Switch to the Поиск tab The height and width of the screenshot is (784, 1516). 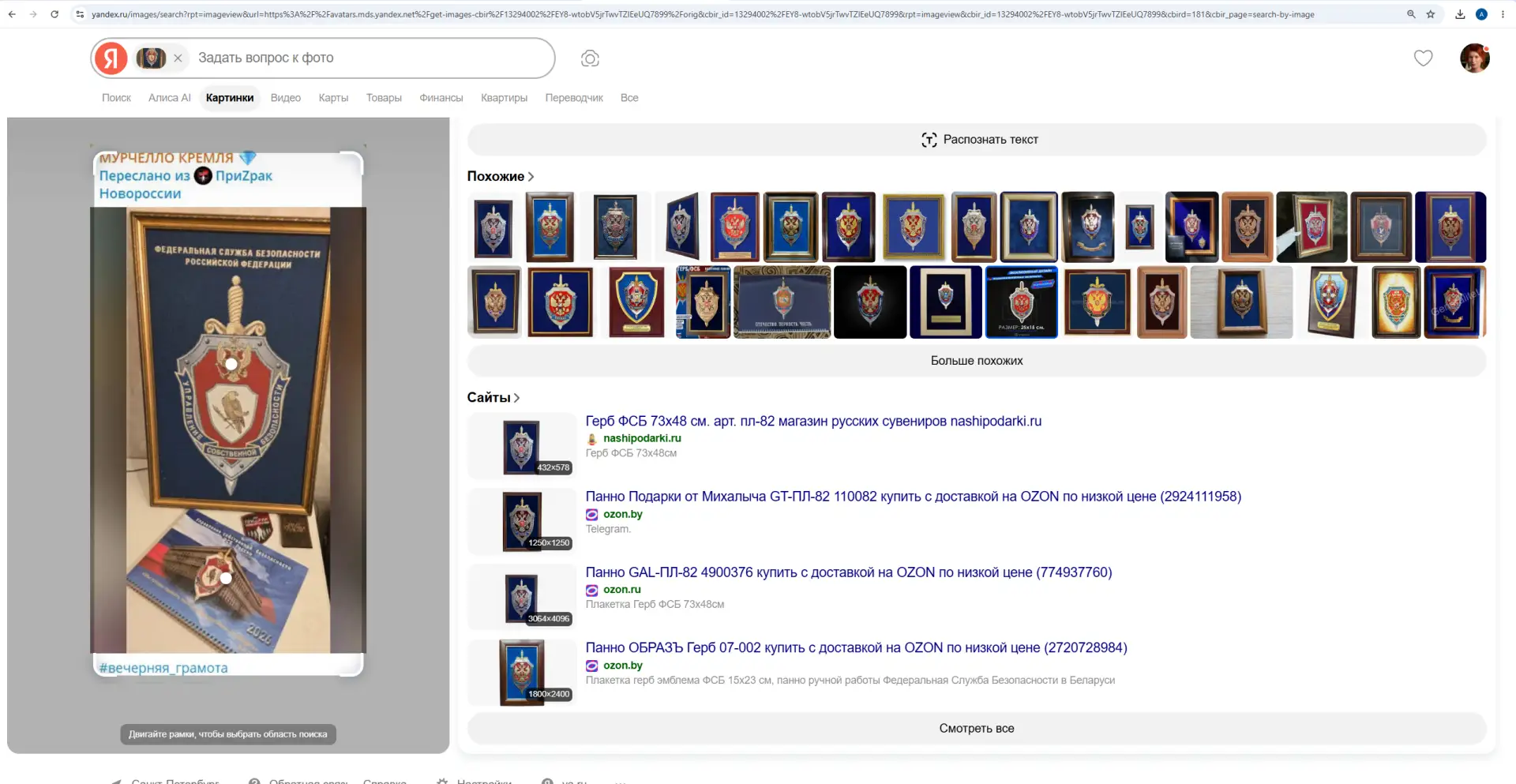click(116, 98)
